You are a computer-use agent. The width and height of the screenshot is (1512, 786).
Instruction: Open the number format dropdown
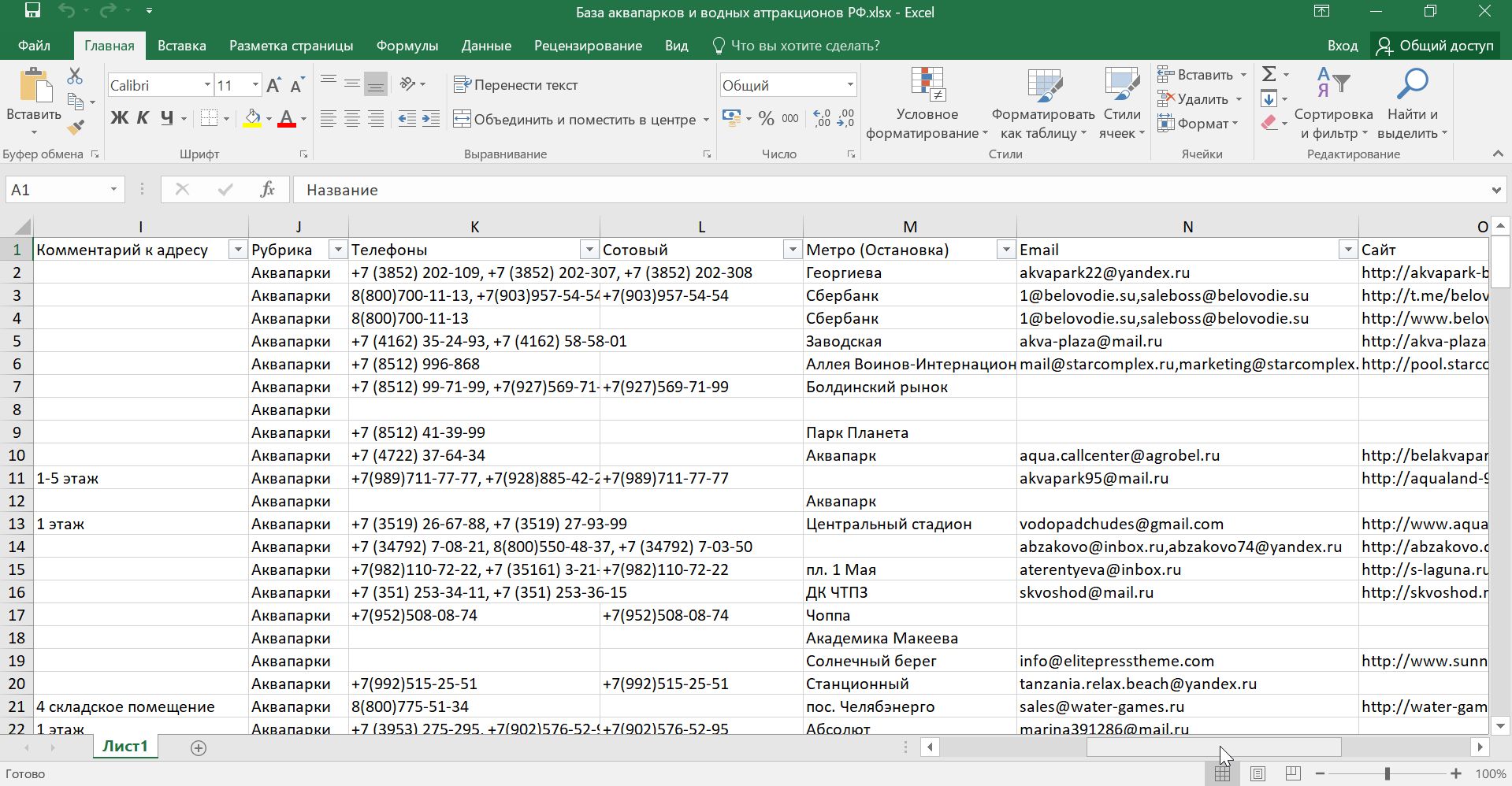[849, 85]
